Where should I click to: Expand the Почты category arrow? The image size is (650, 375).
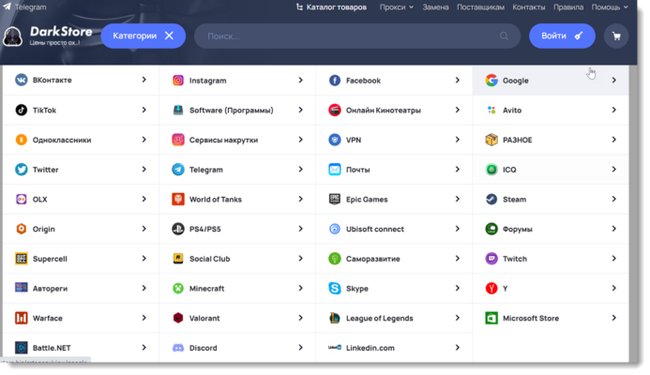click(x=457, y=169)
